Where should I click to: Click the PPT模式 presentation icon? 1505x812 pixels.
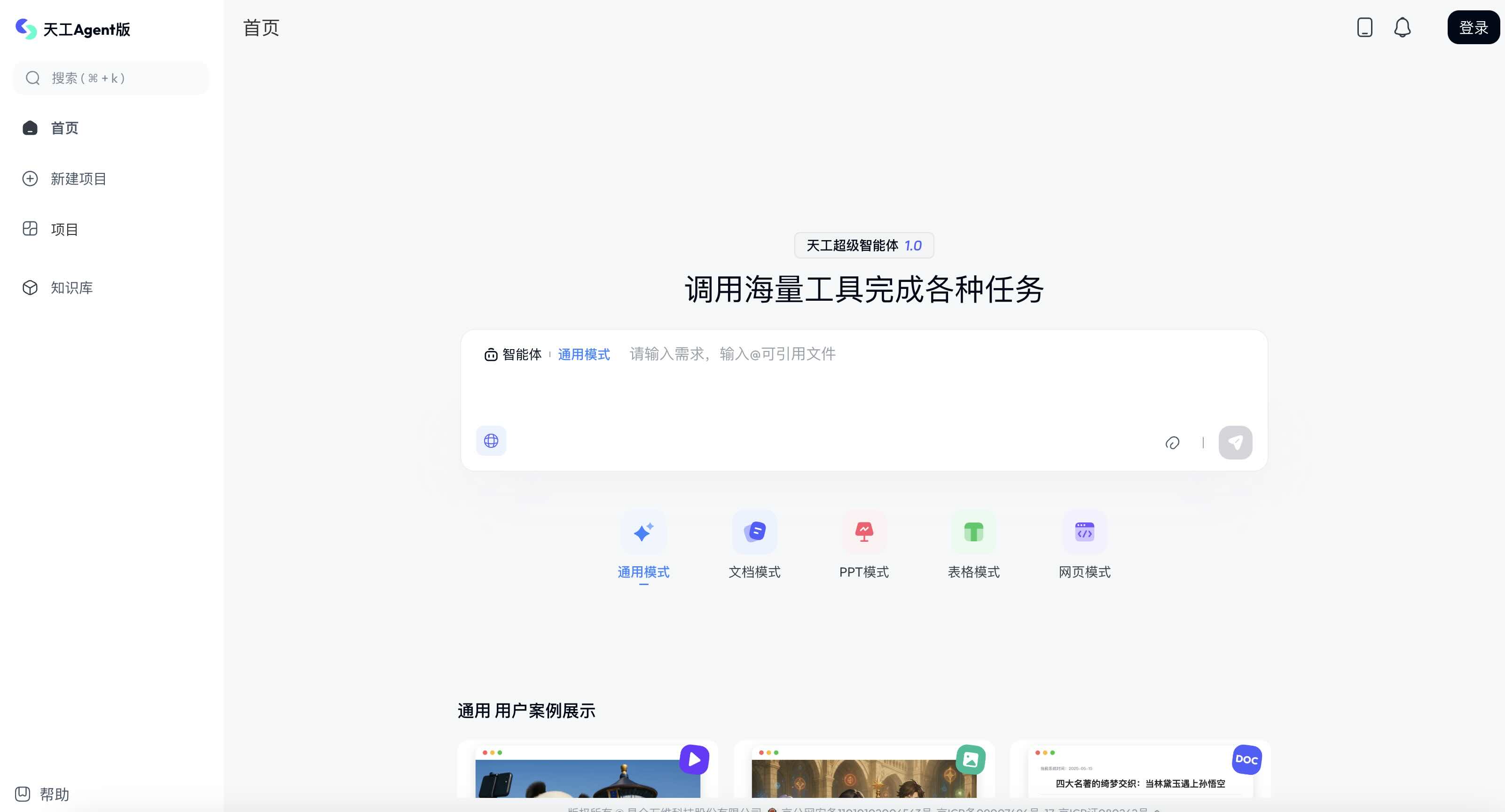coord(863,531)
